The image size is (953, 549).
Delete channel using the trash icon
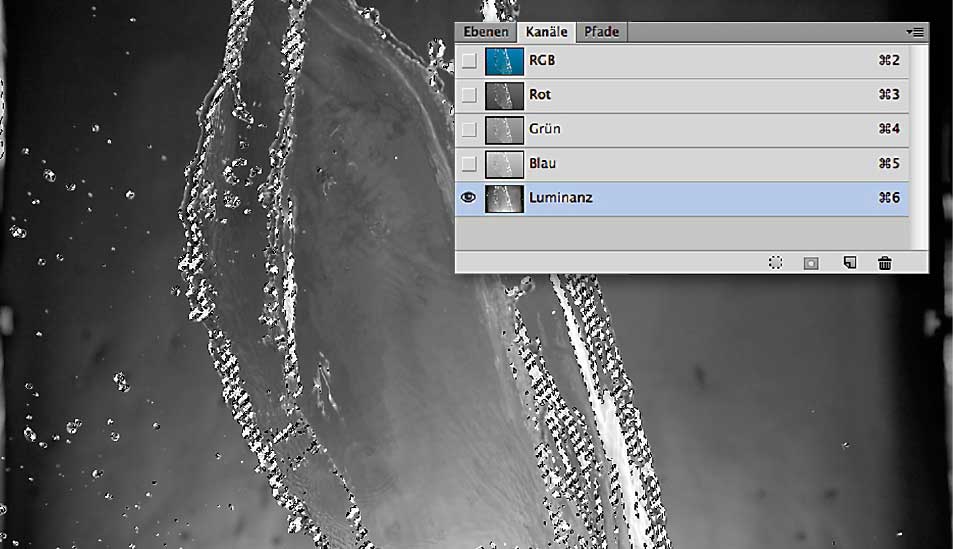(x=884, y=262)
